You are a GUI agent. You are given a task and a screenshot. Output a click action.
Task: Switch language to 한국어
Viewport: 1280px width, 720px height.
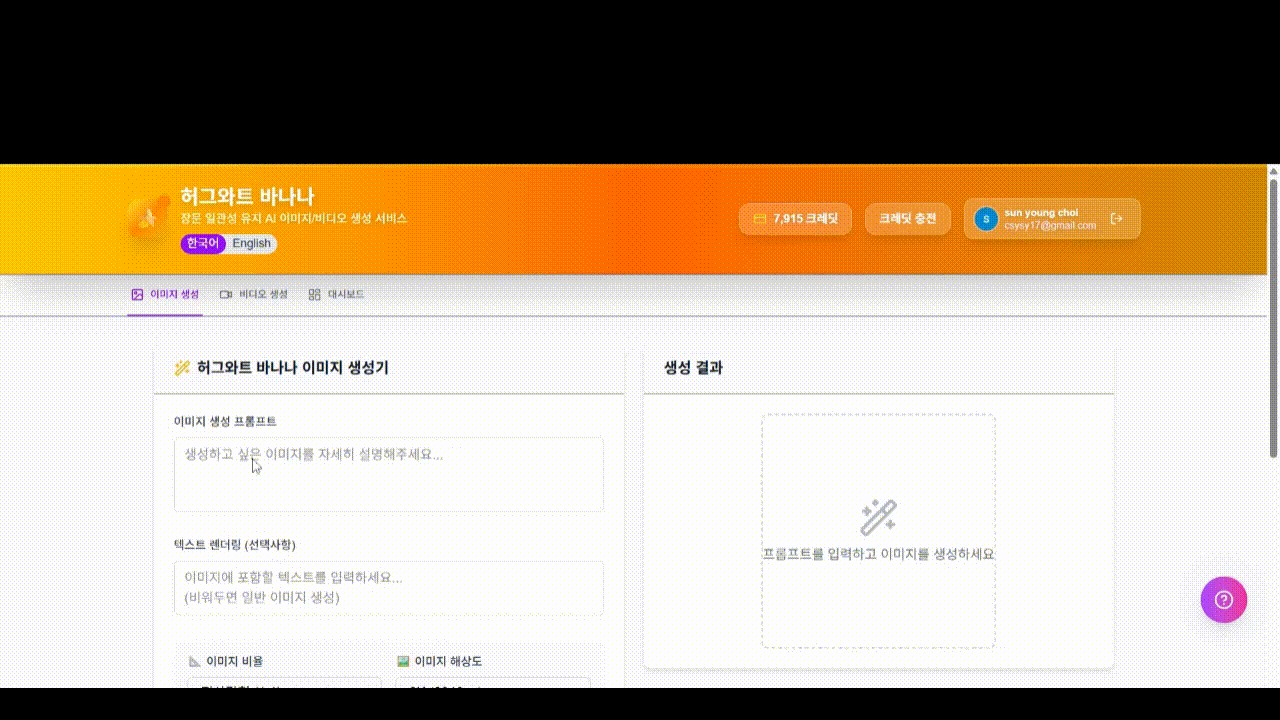coord(203,243)
